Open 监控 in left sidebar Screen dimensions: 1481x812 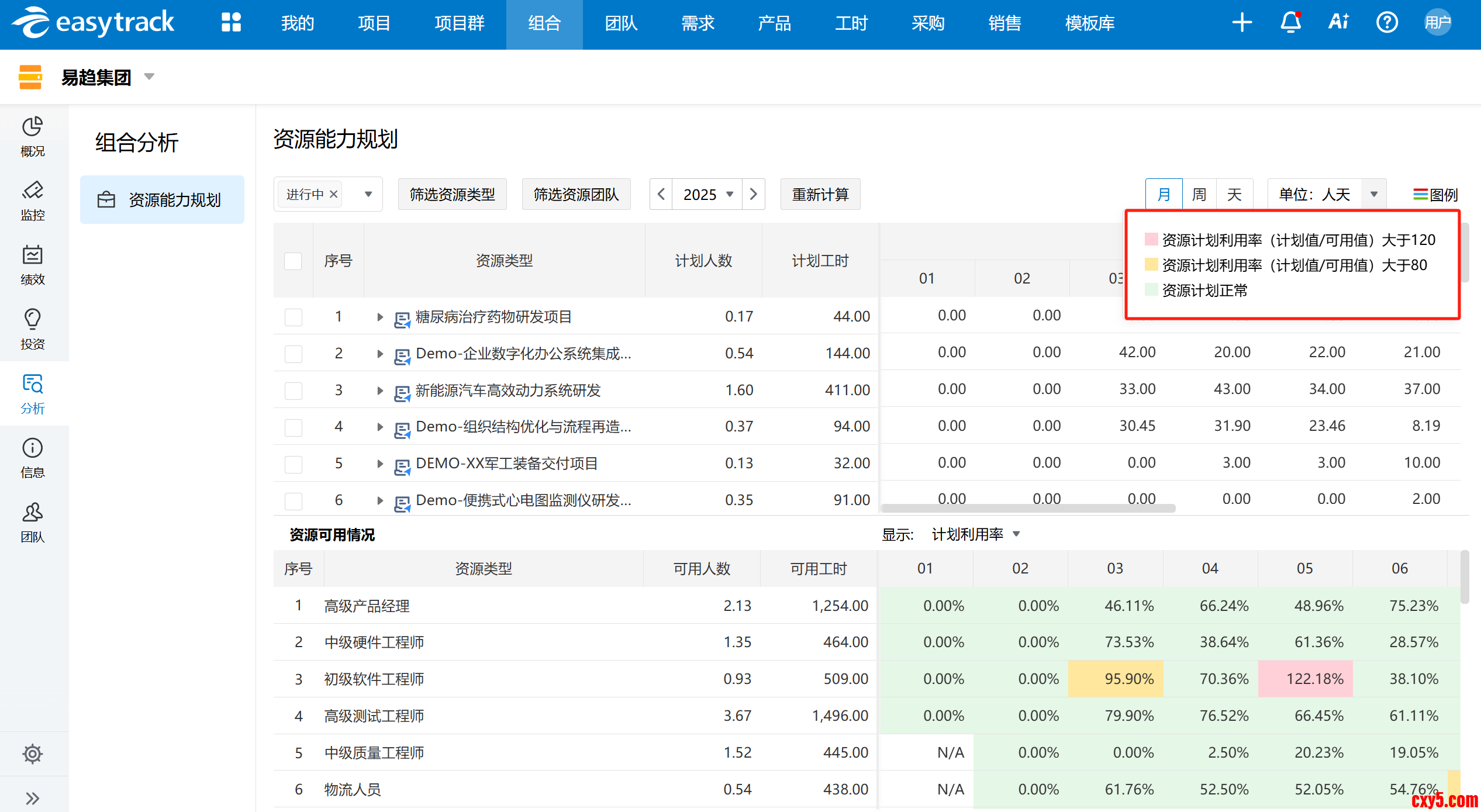click(x=33, y=200)
